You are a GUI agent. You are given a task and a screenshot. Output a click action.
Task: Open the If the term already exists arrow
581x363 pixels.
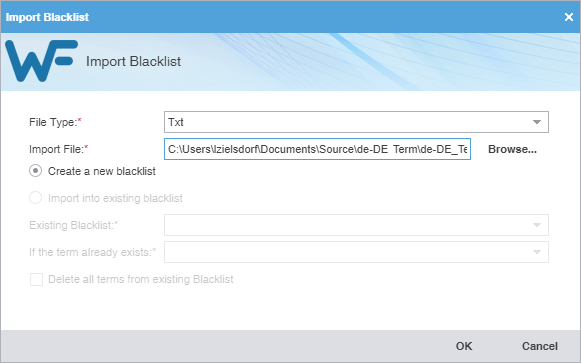(537, 252)
